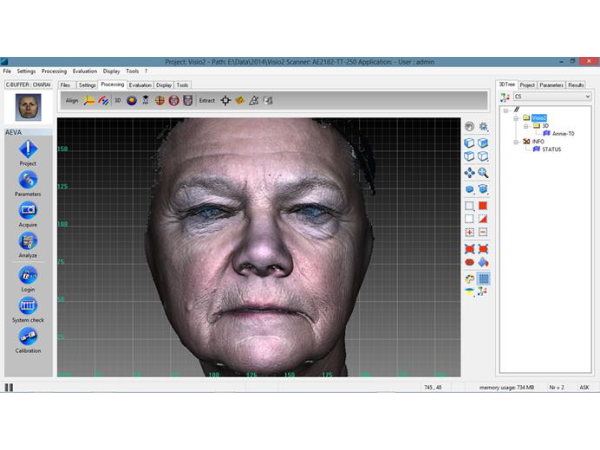Screen dimensions: 600x450
Task: Open the color palette icon
Action: coord(470,279)
